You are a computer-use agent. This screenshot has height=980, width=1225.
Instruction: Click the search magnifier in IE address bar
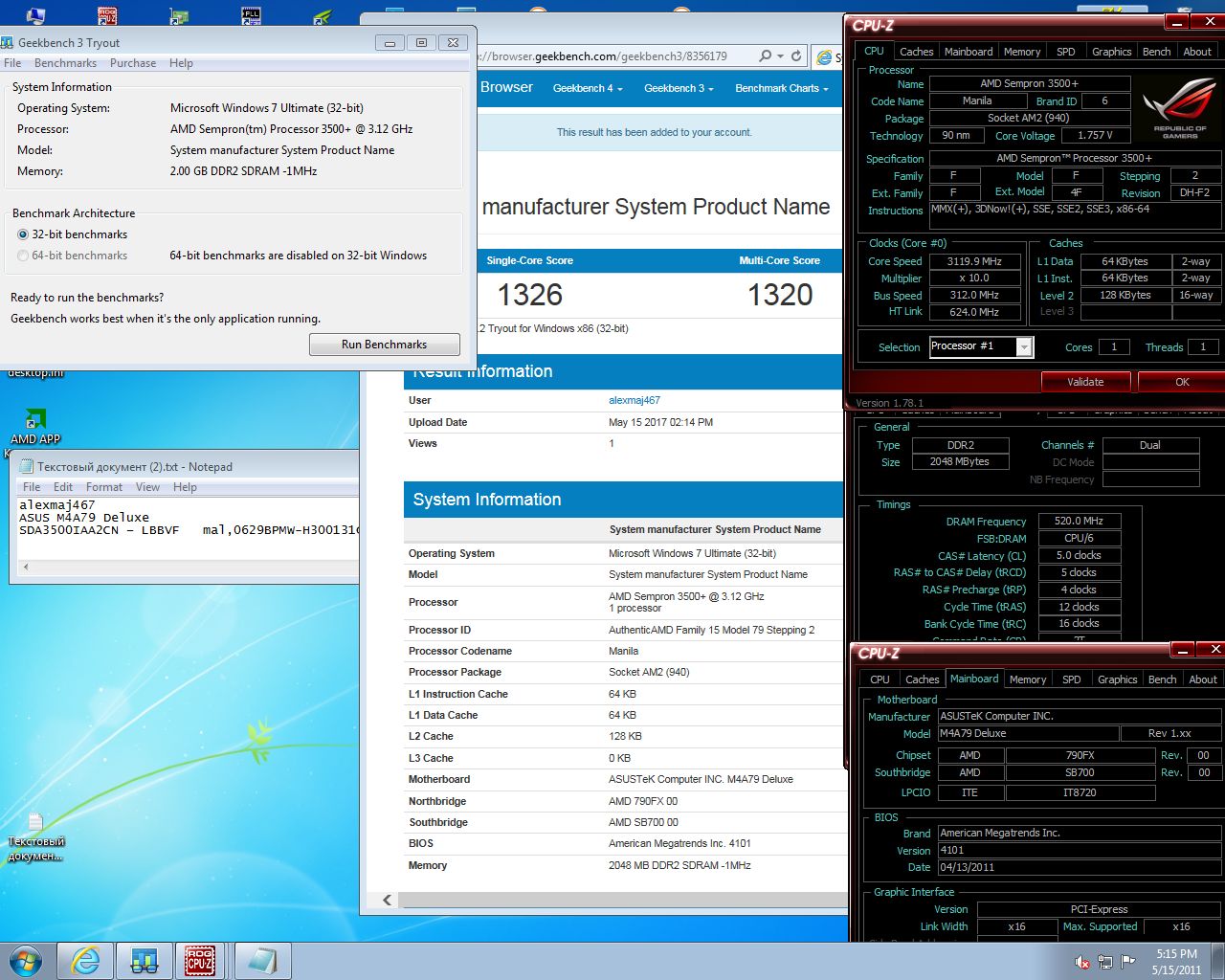[765, 56]
